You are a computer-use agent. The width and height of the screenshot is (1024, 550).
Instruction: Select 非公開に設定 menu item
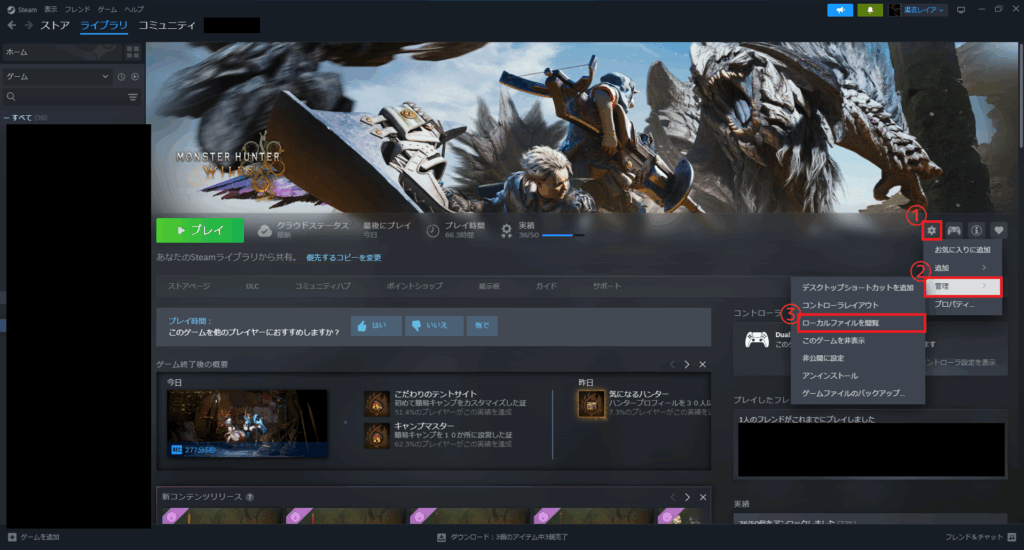pos(857,358)
